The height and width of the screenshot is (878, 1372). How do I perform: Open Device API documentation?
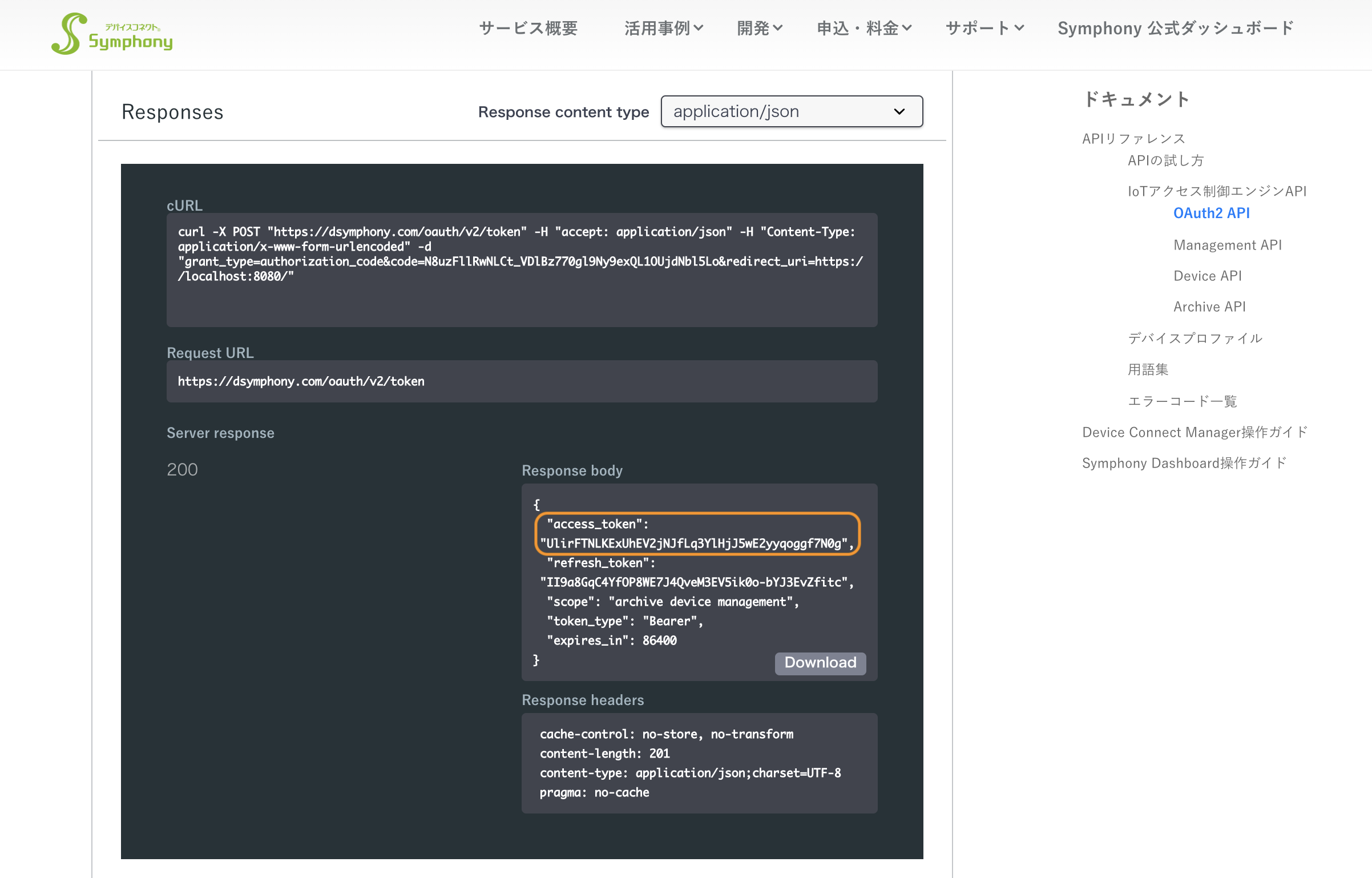[1207, 276]
